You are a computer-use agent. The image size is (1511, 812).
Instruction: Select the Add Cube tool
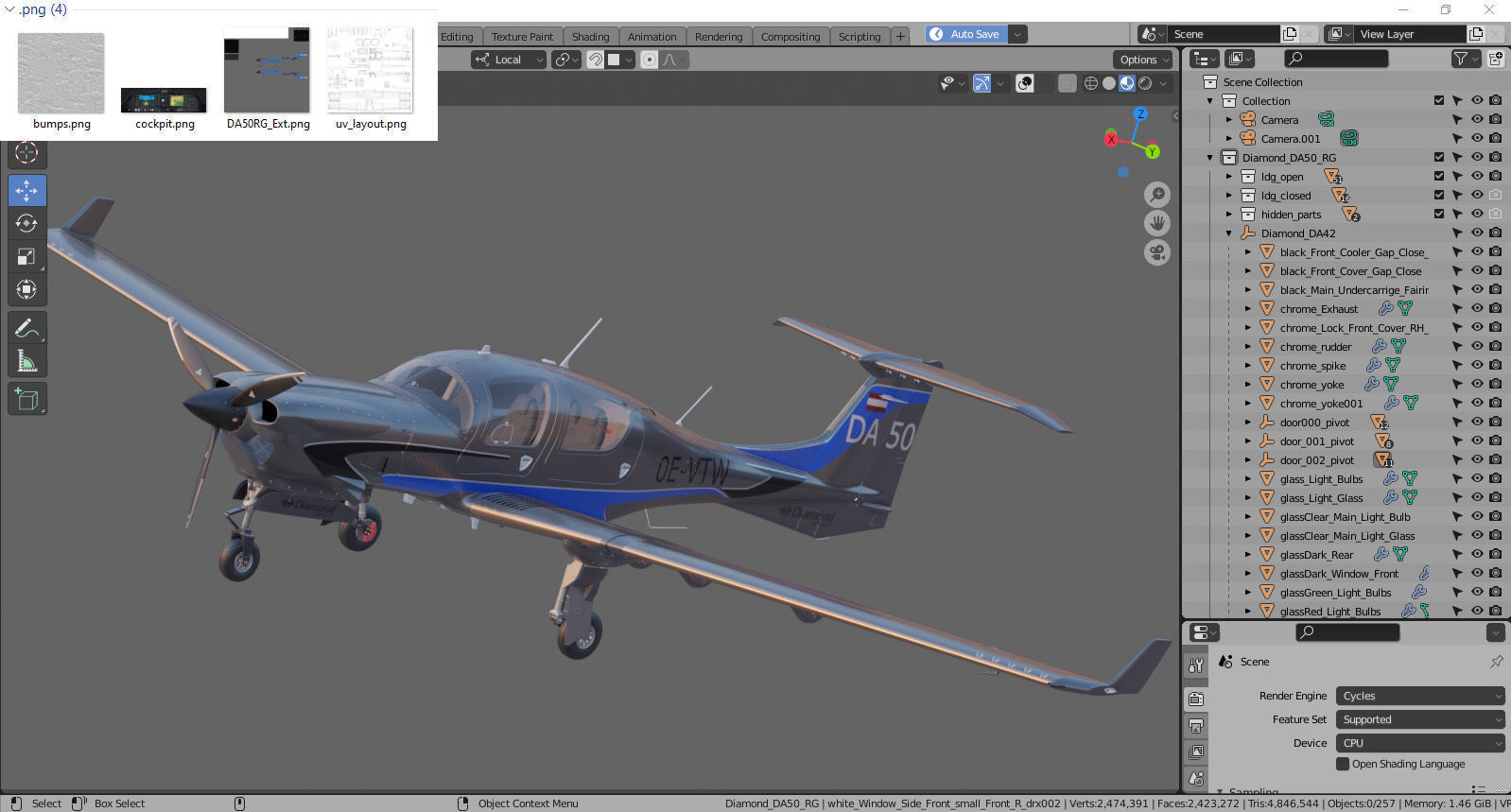(26, 399)
